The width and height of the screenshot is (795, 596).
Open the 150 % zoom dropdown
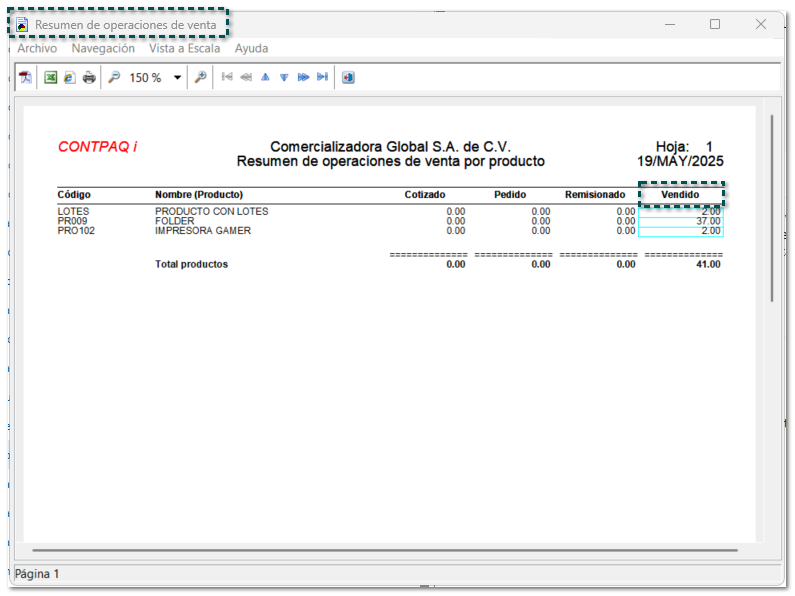coord(178,77)
